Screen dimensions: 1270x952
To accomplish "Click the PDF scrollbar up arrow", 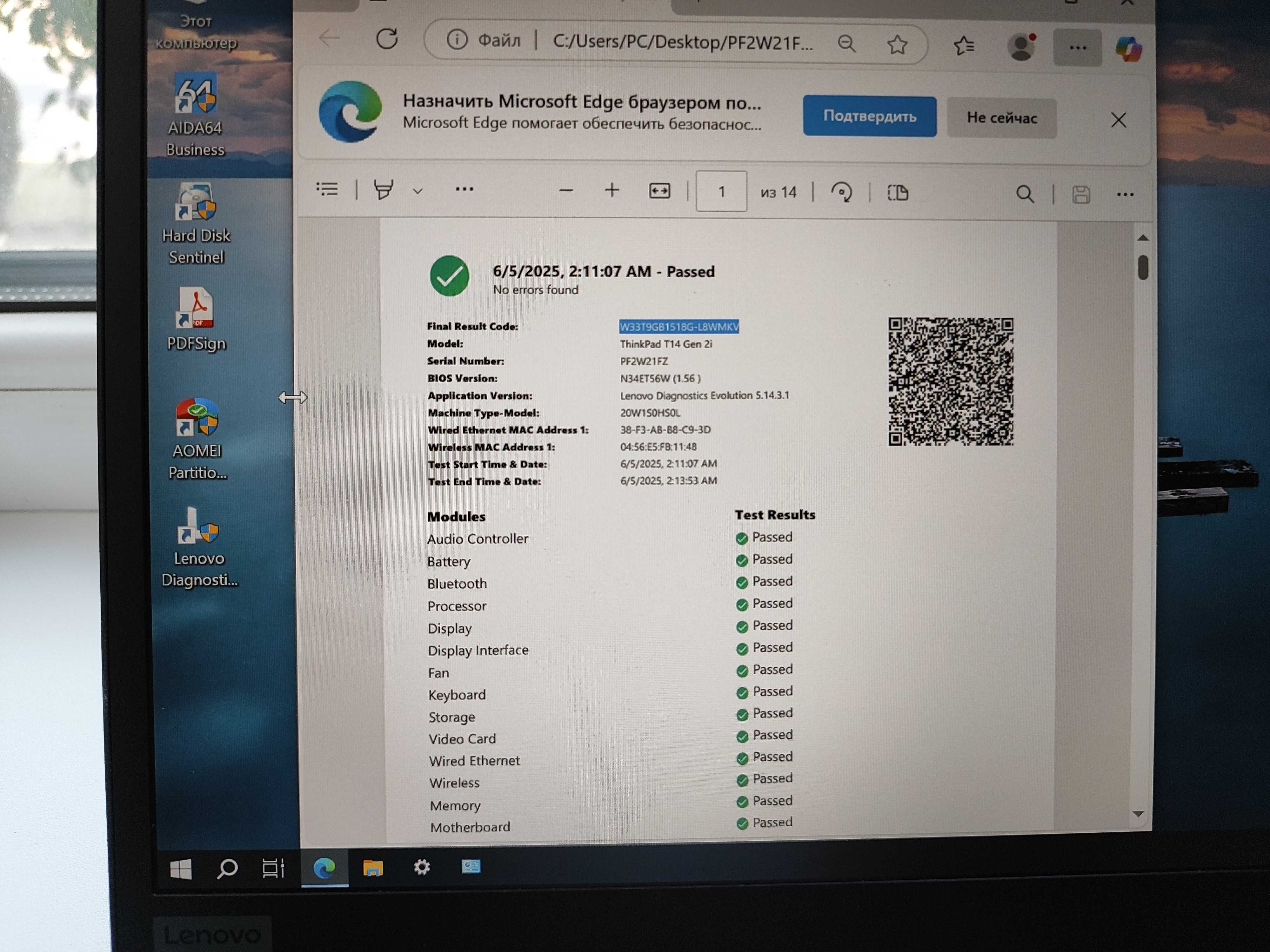I will tap(1143, 238).
